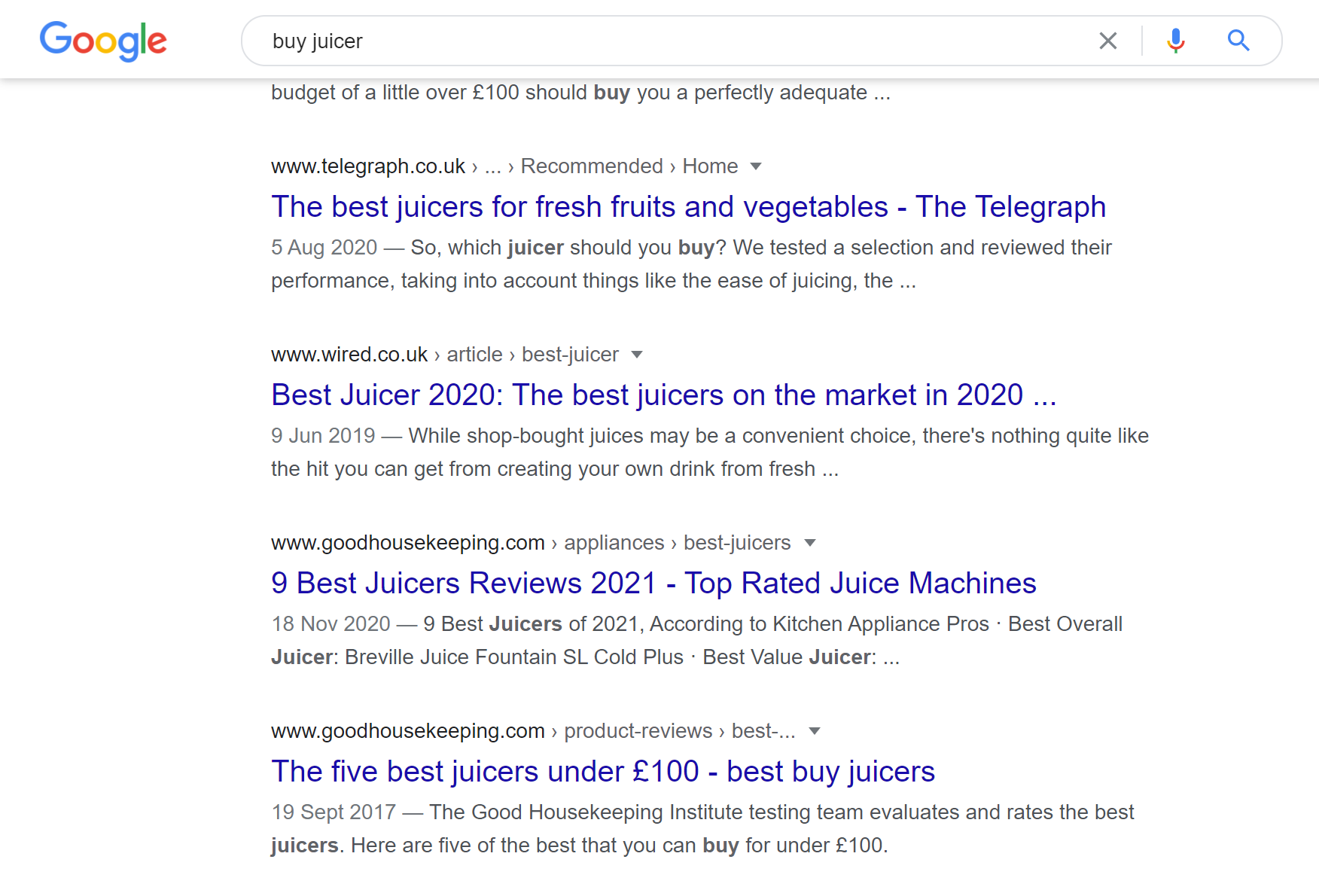The width and height of the screenshot is (1319, 896).
Task: Clear the search query with X icon
Action: (x=1107, y=41)
